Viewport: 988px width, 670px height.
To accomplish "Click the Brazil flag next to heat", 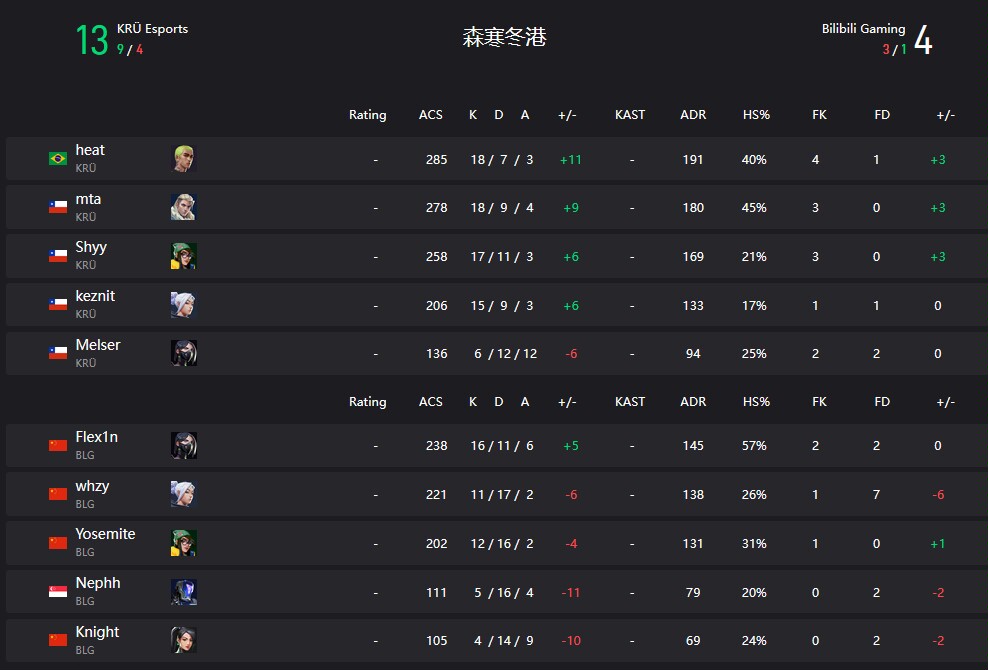I will pos(58,158).
